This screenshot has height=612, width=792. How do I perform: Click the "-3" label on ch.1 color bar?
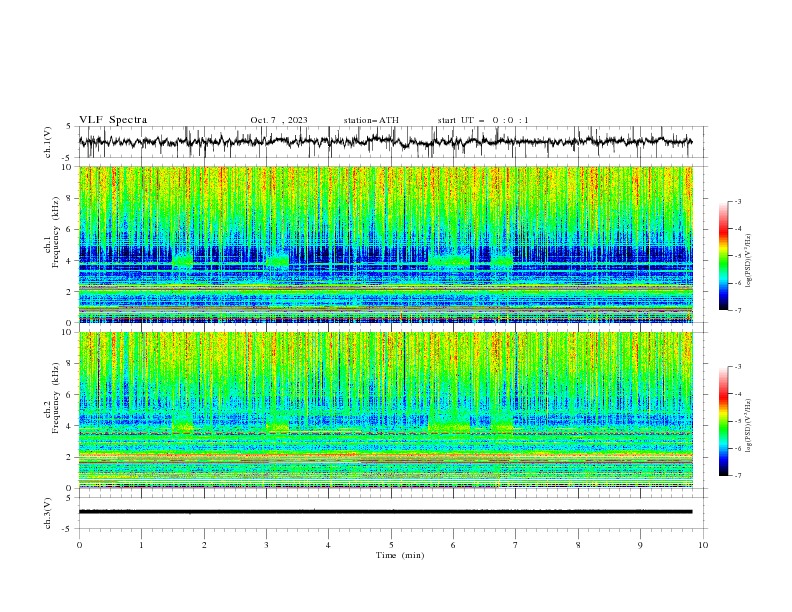pos(738,202)
